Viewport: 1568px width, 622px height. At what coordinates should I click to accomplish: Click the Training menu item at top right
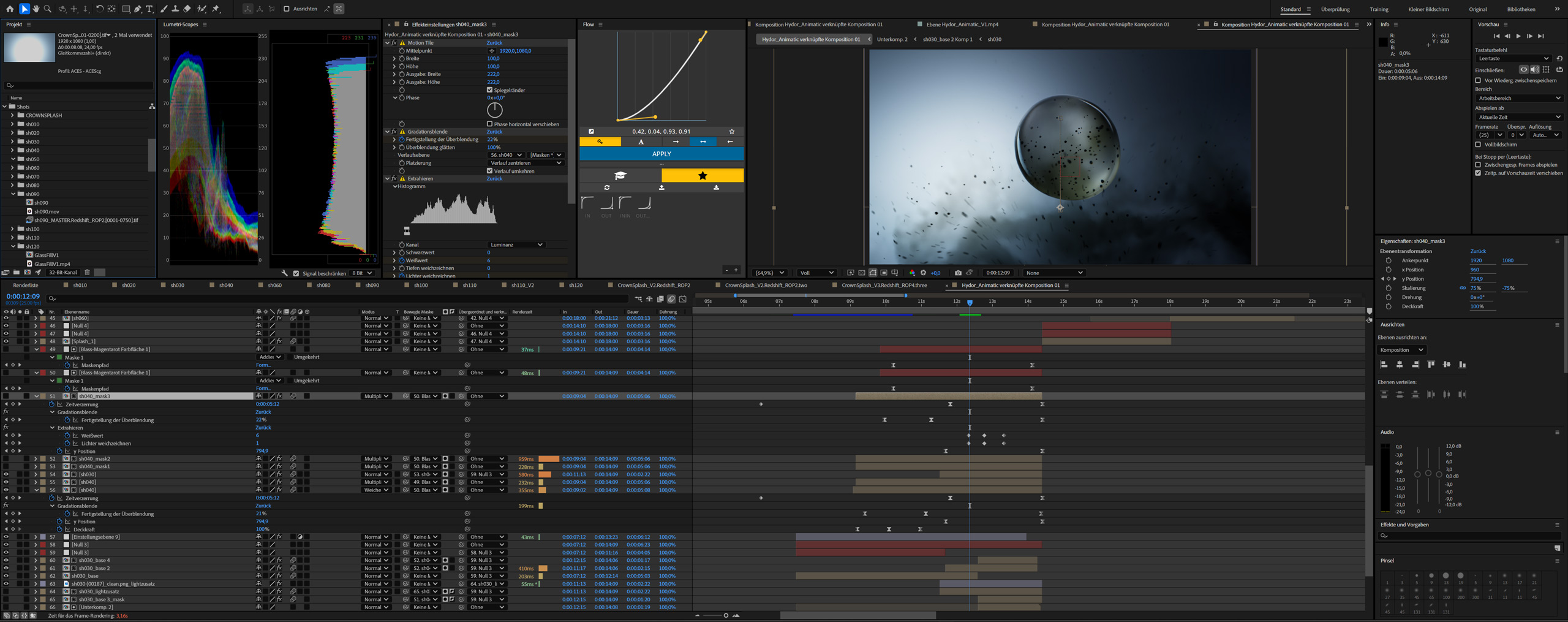1379,9
